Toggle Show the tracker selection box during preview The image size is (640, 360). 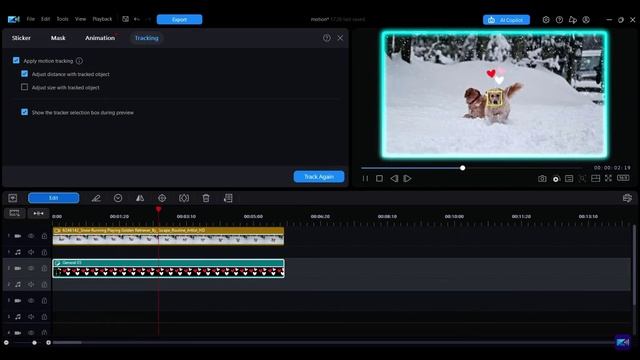point(24,112)
